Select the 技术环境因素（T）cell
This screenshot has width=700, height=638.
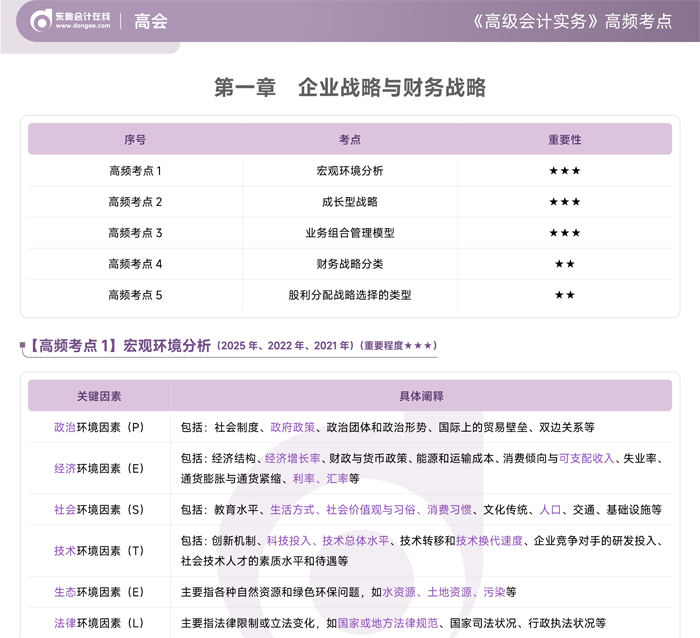point(99,550)
